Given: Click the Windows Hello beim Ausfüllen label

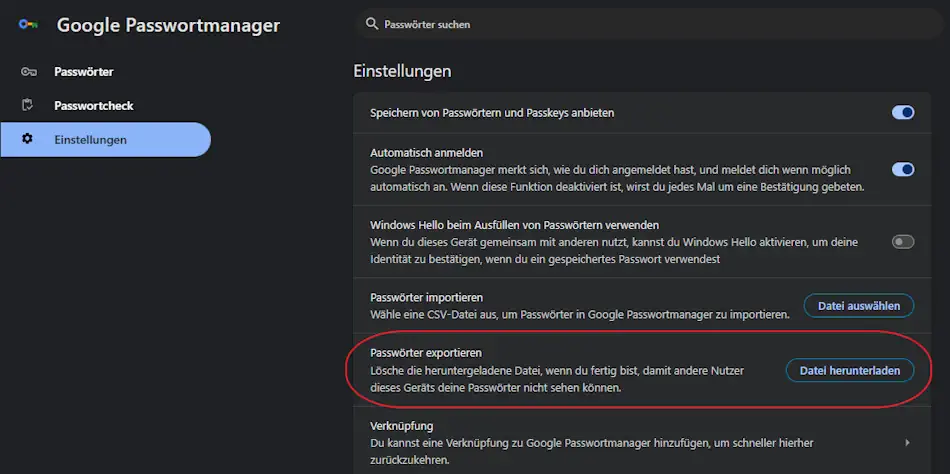Looking at the screenshot, I should tap(514, 225).
